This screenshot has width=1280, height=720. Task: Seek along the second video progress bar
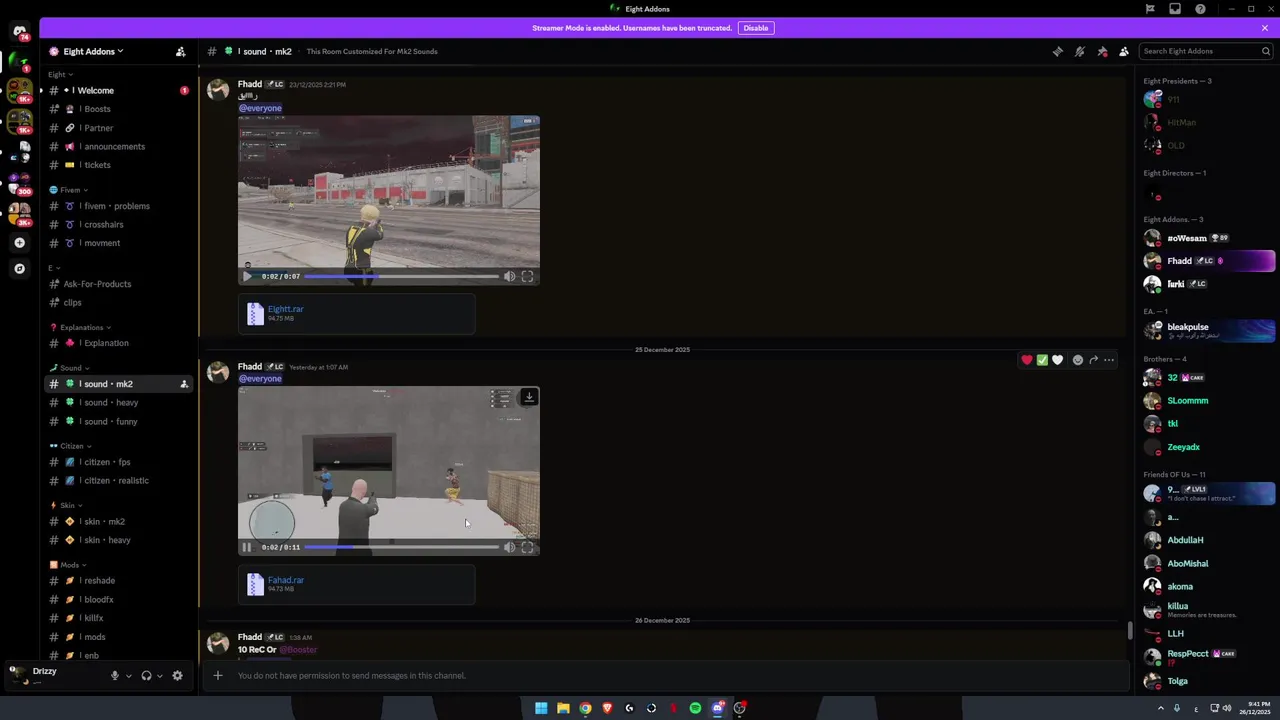pos(401,547)
